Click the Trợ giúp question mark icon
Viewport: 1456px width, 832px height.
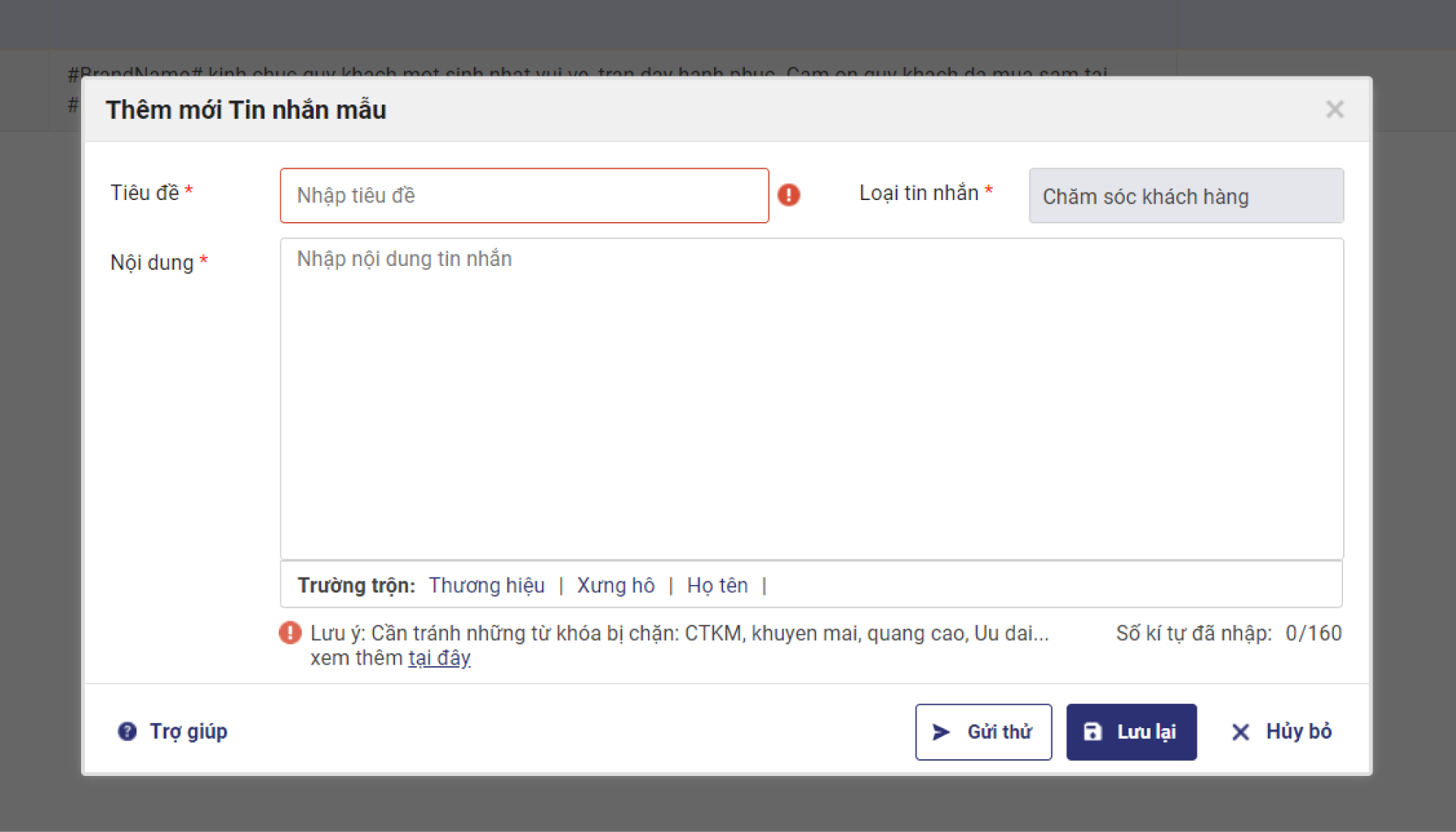pos(127,731)
